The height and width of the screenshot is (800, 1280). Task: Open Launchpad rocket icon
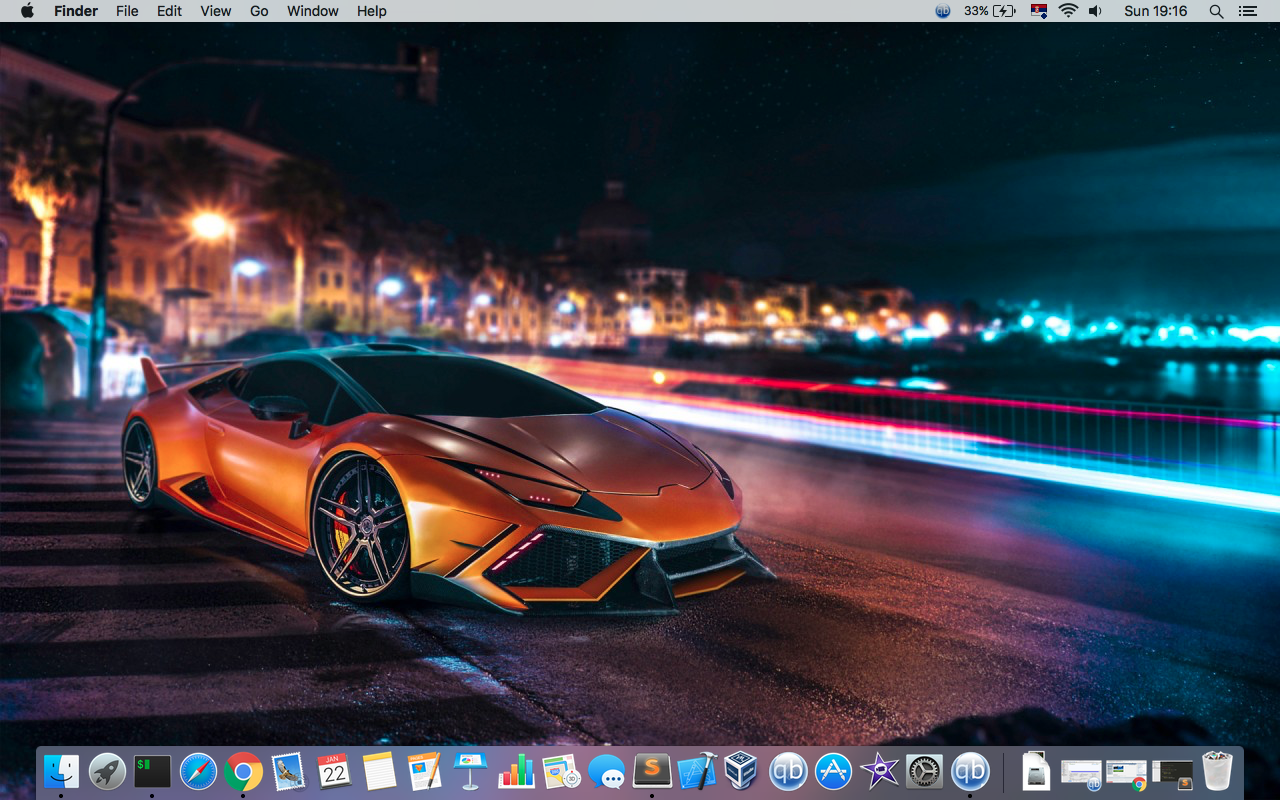click(x=107, y=771)
